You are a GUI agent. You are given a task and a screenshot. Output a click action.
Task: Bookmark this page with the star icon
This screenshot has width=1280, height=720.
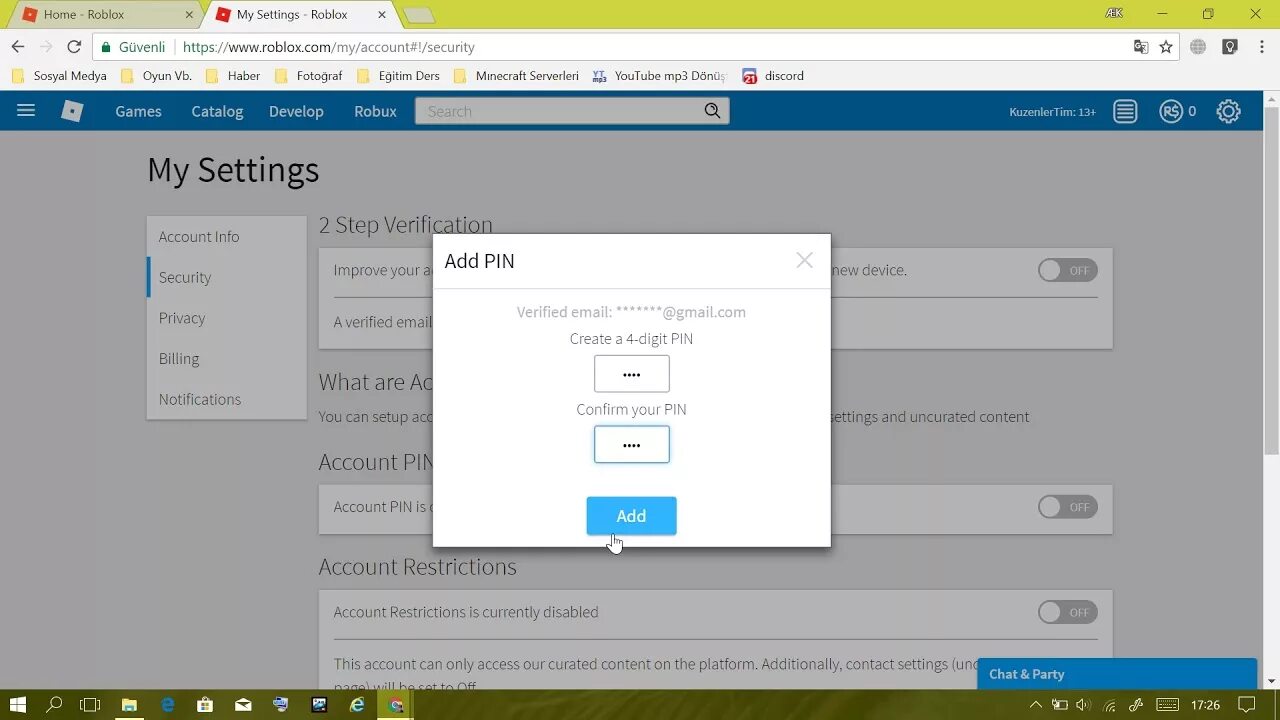coord(1166,47)
